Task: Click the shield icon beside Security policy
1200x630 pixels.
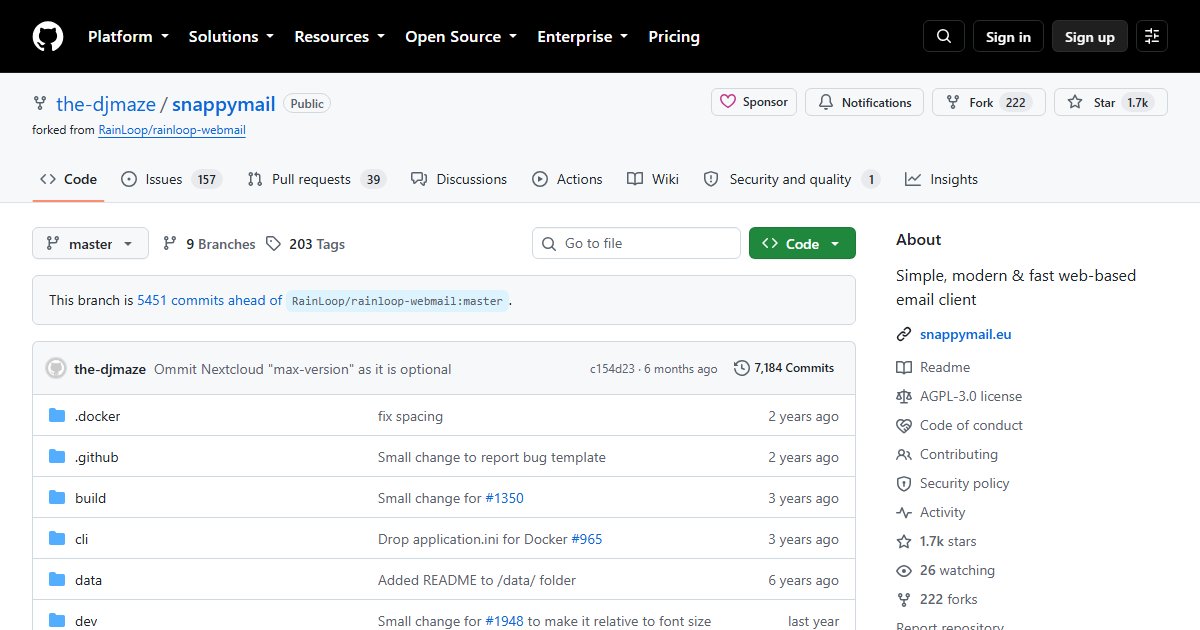Action: (x=904, y=483)
